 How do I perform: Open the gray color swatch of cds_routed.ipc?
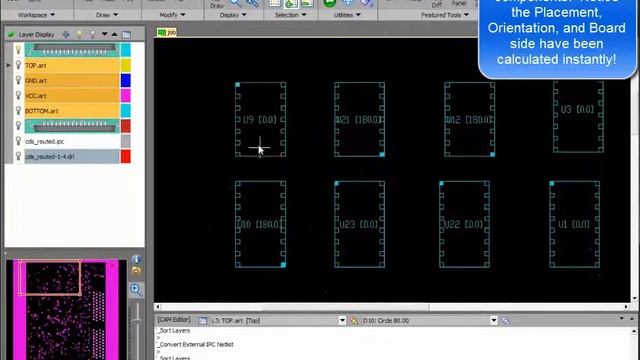(x=126, y=141)
